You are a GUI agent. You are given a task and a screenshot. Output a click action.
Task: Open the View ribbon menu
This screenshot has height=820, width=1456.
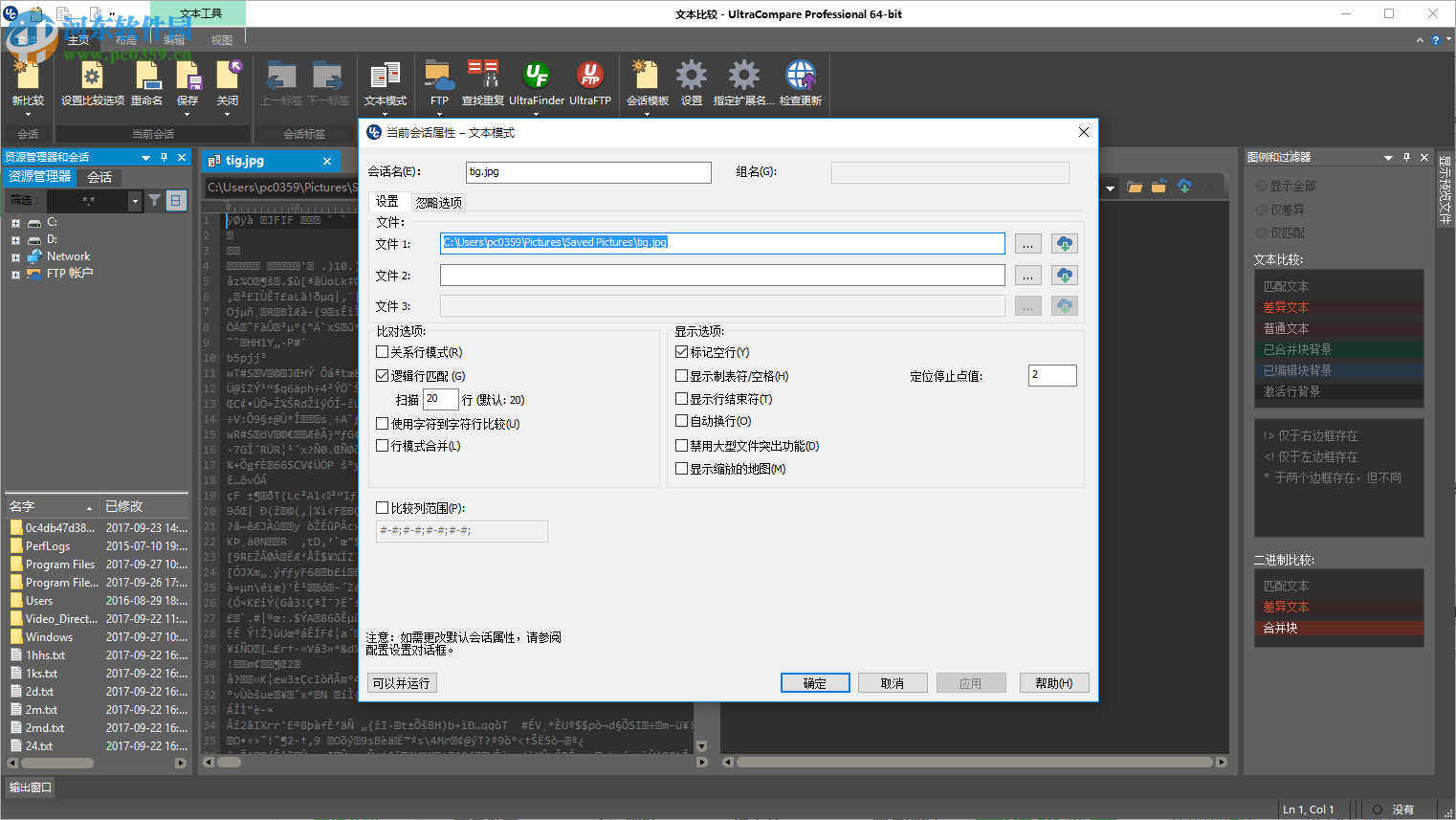[x=224, y=39]
